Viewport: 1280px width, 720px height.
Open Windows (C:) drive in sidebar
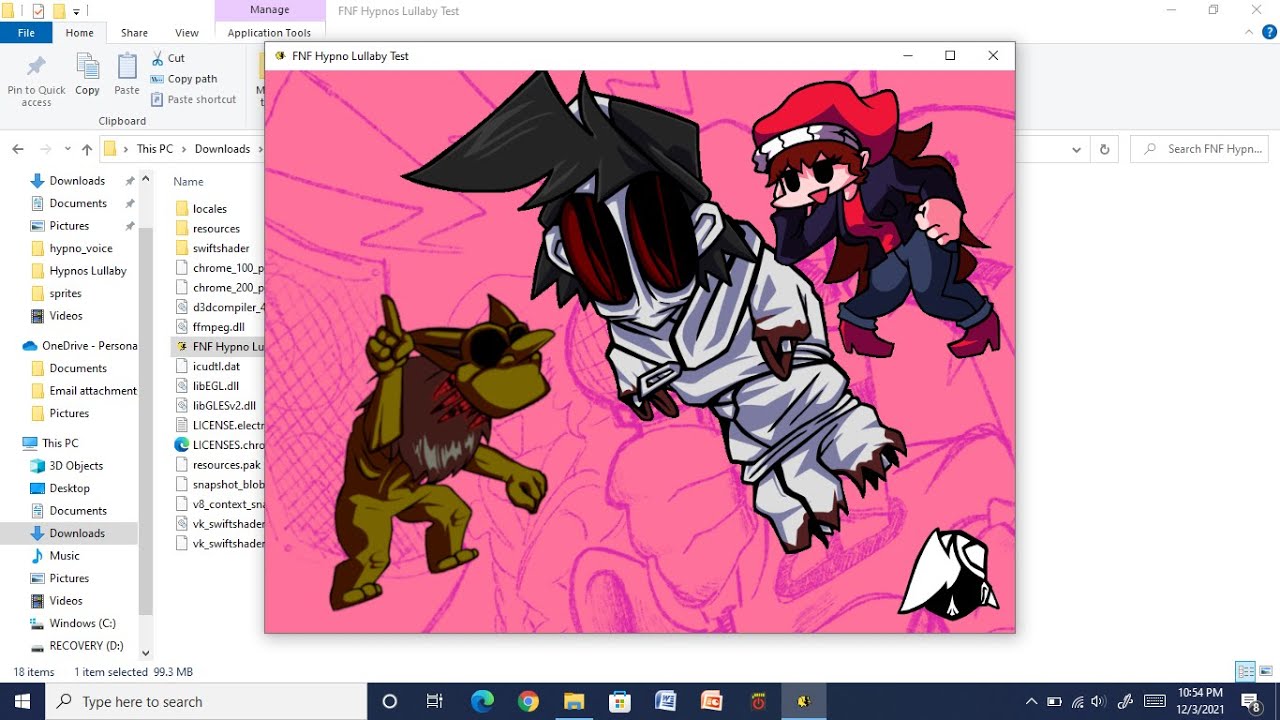(82, 623)
